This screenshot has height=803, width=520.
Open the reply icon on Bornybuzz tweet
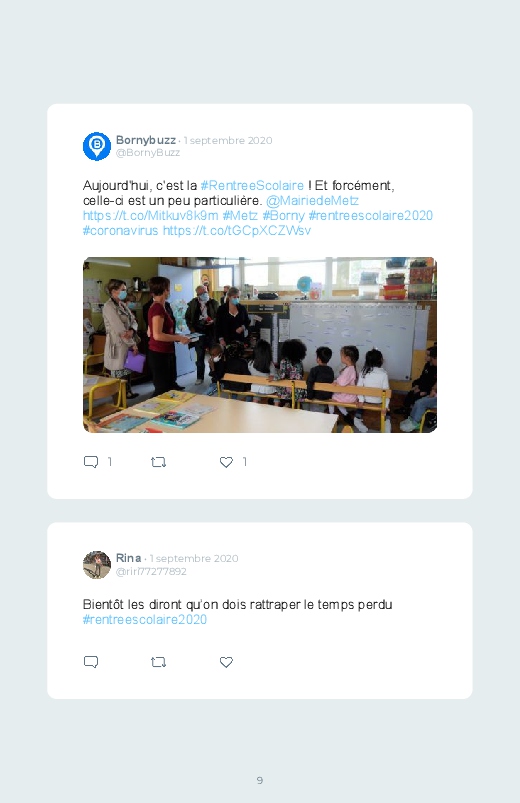pyautogui.click(x=91, y=462)
